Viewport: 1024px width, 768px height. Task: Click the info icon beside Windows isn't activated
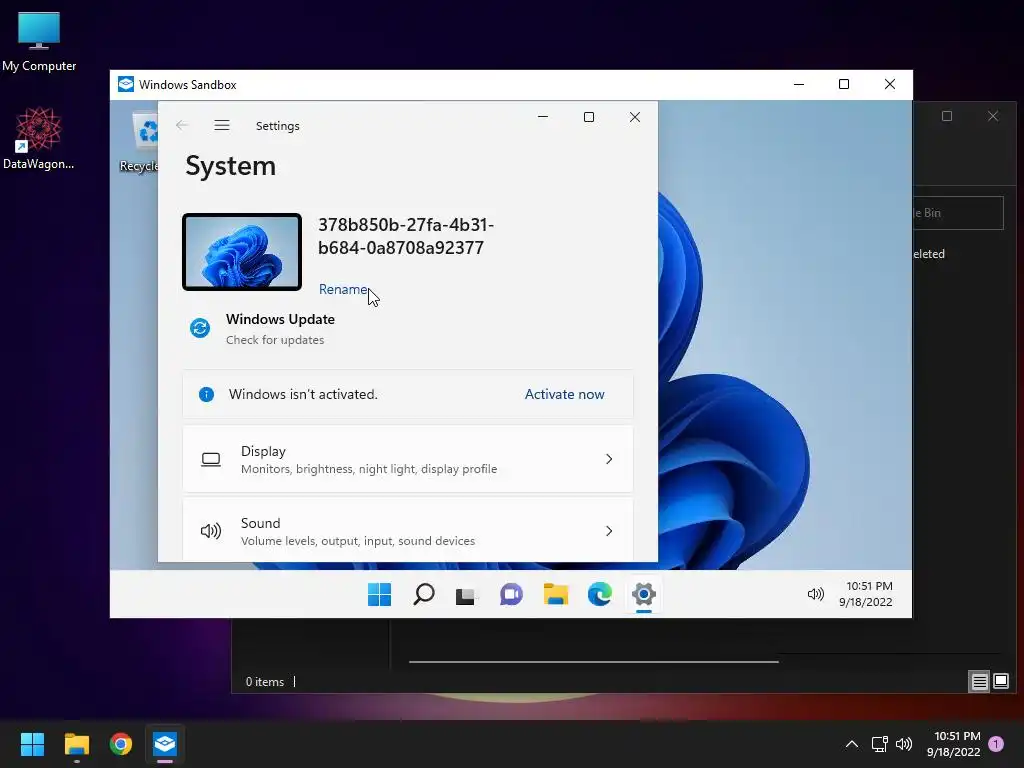[206, 394]
